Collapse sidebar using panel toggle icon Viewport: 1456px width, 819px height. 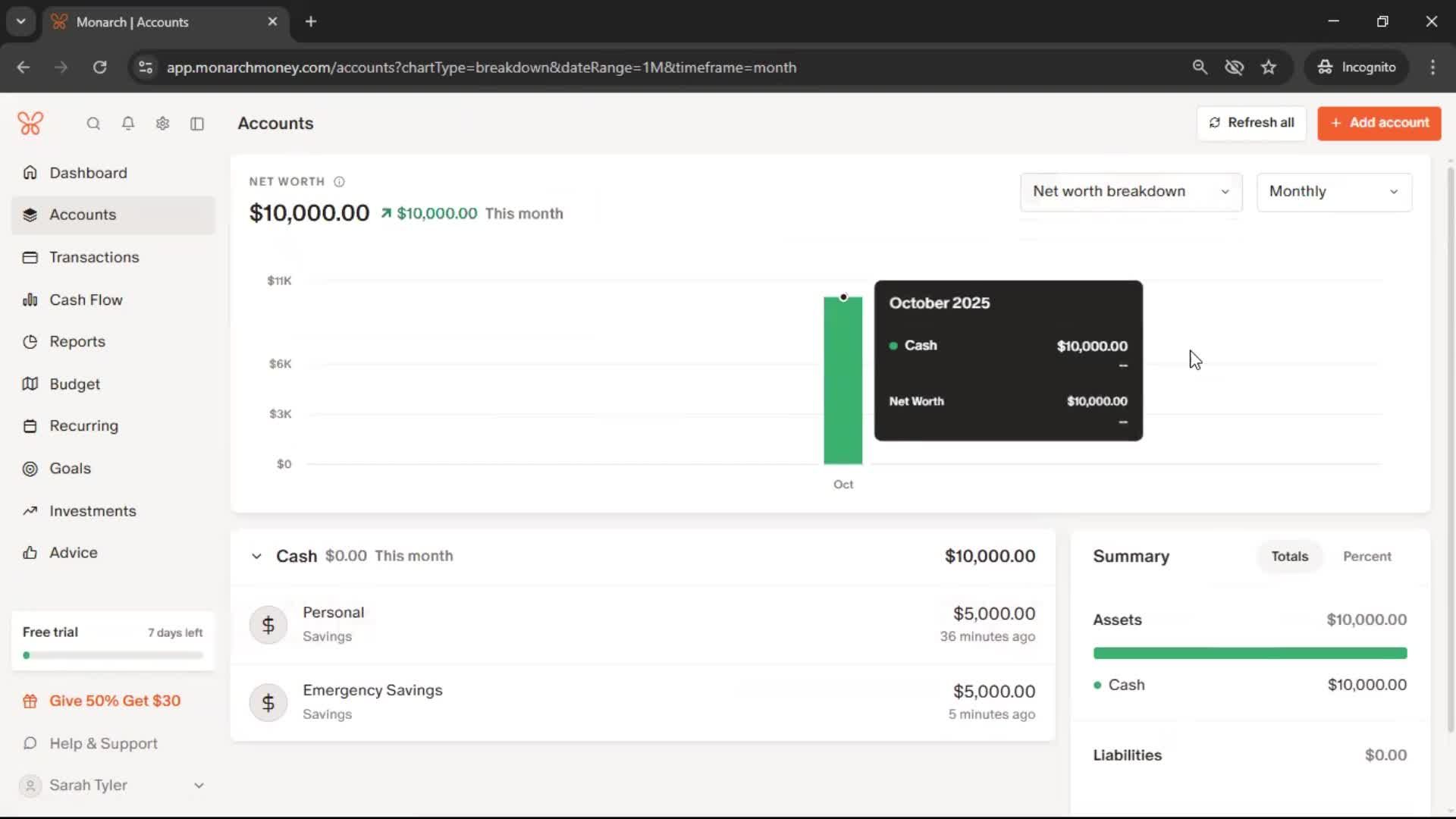pos(197,124)
